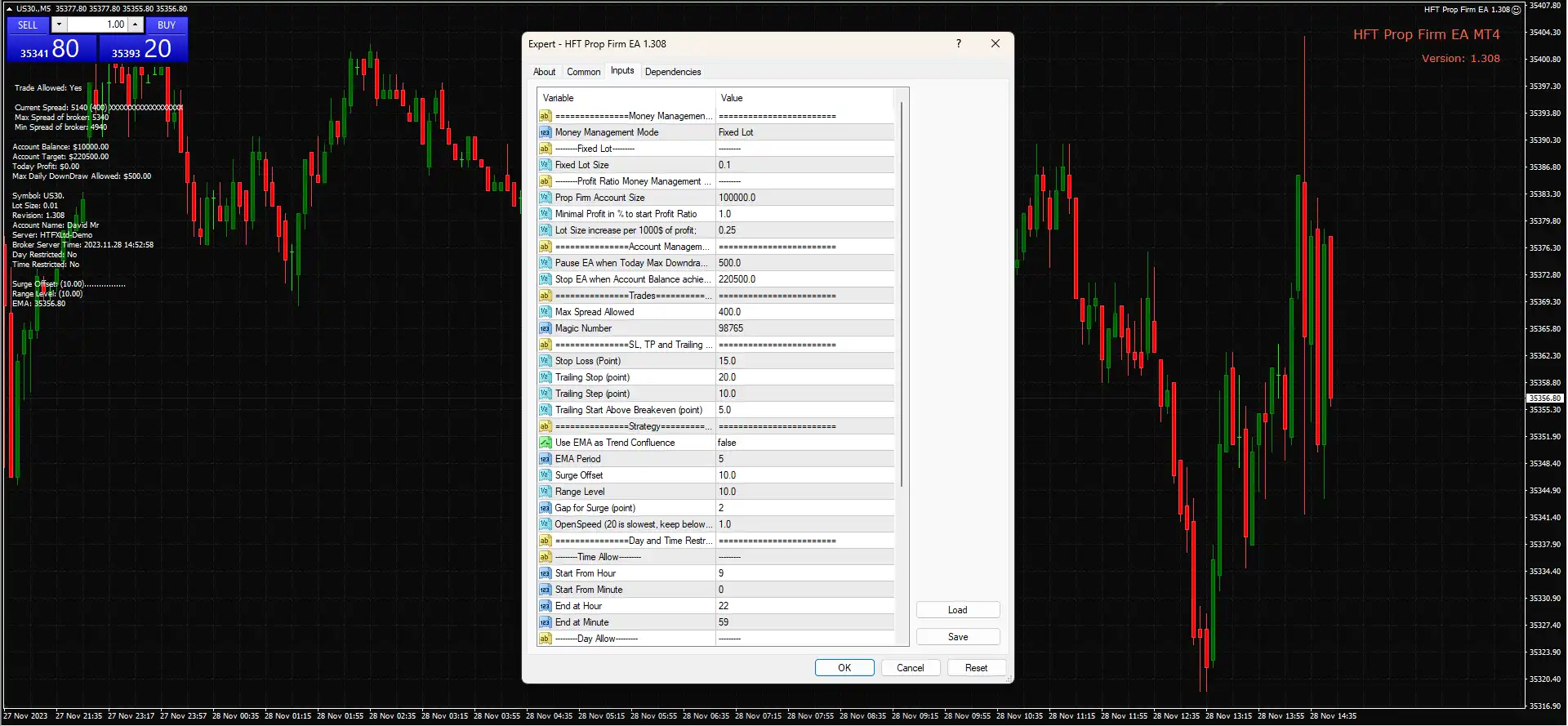Viewport: 1568px width, 726px height.
Task: Click icon beside Start From Minute row
Action: coord(545,590)
